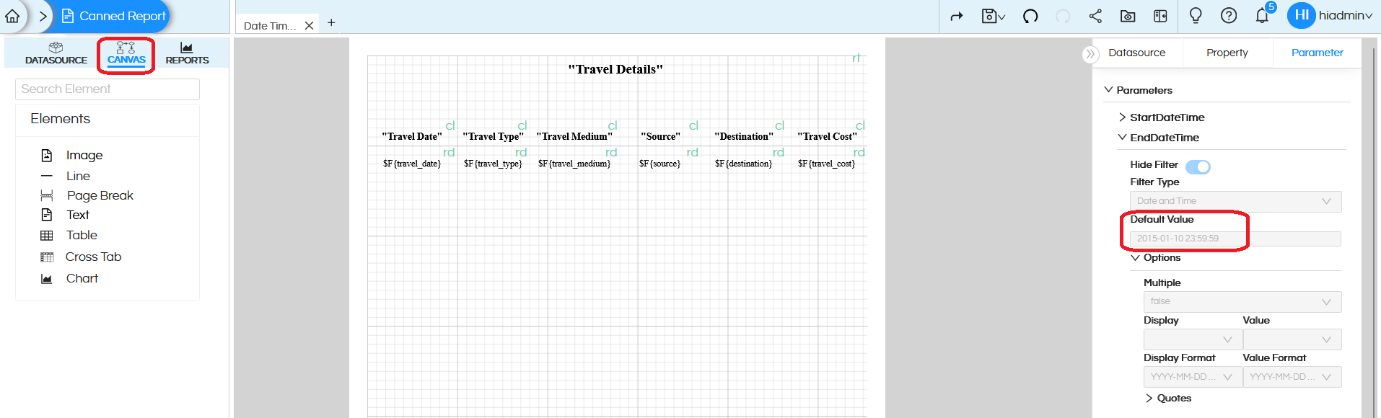Click the Default Value field
This screenshot has width=1381, height=418.
(1236, 239)
